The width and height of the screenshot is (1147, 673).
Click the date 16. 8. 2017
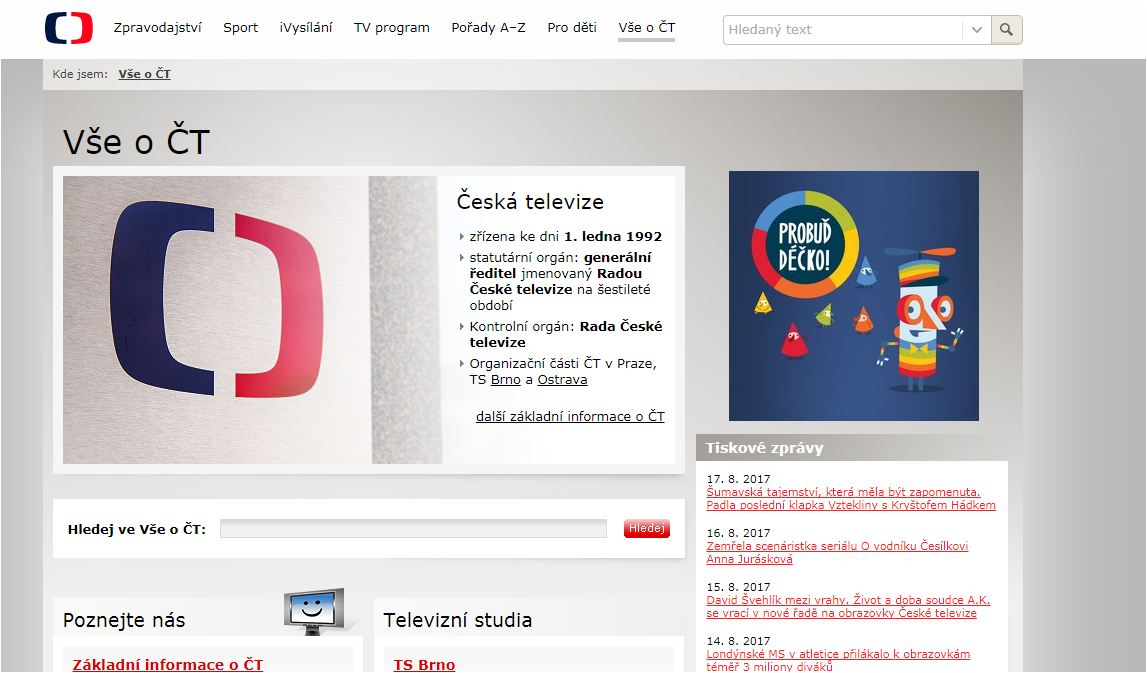pos(738,533)
